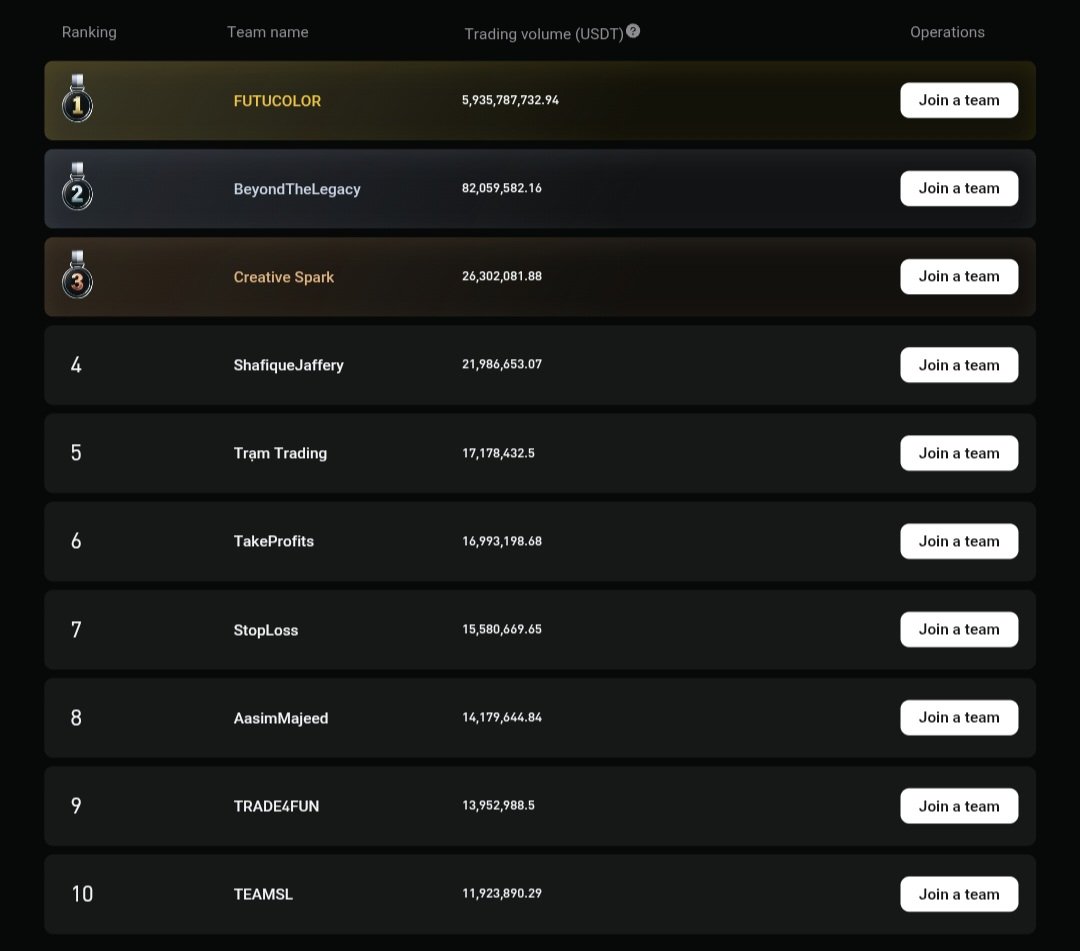This screenshot has height=951, width=1080.
Task: Join the Creative Spark team
Action: [x=959, y=277]
